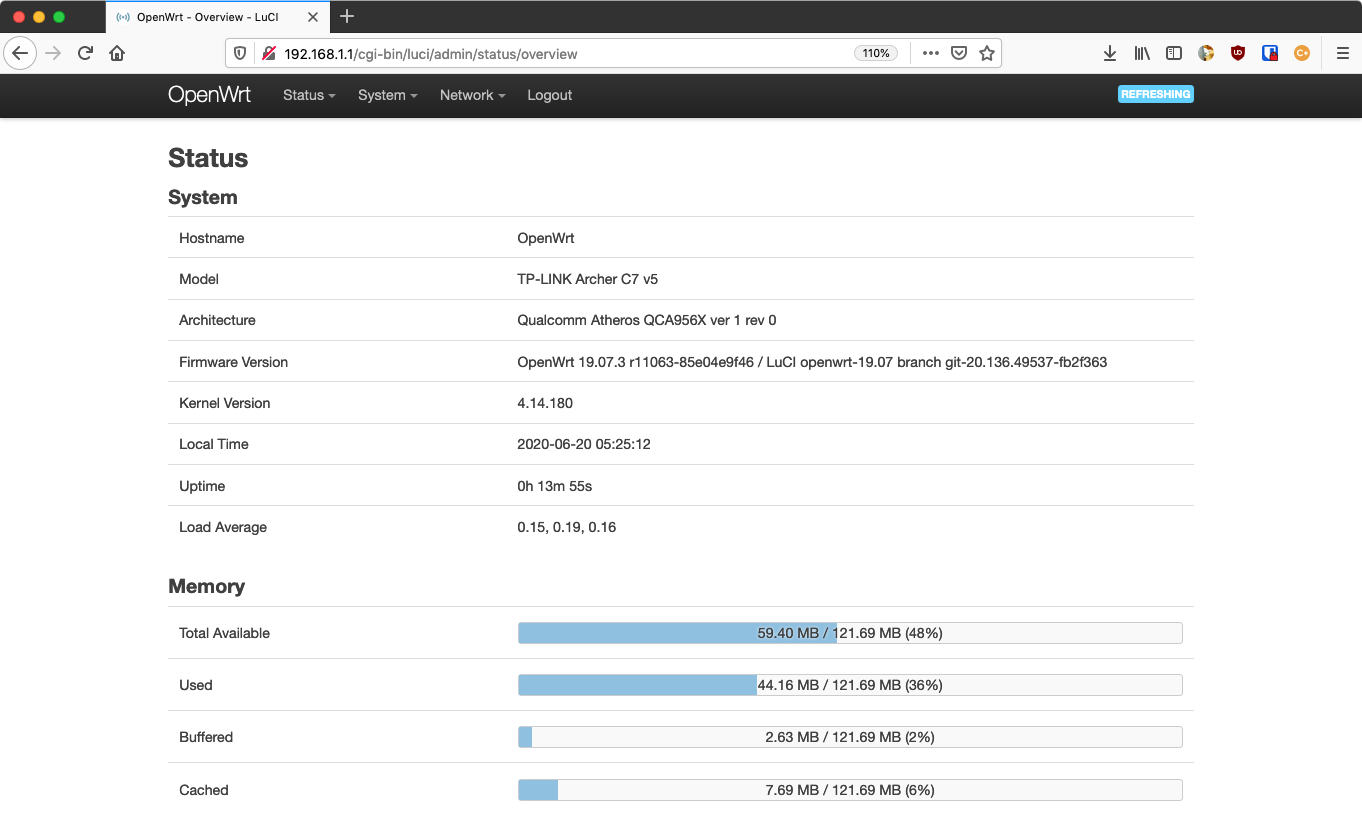Click the 'Kernel Version' row label
This screenshot has width=1362, height=838.
tap(225, 403)
